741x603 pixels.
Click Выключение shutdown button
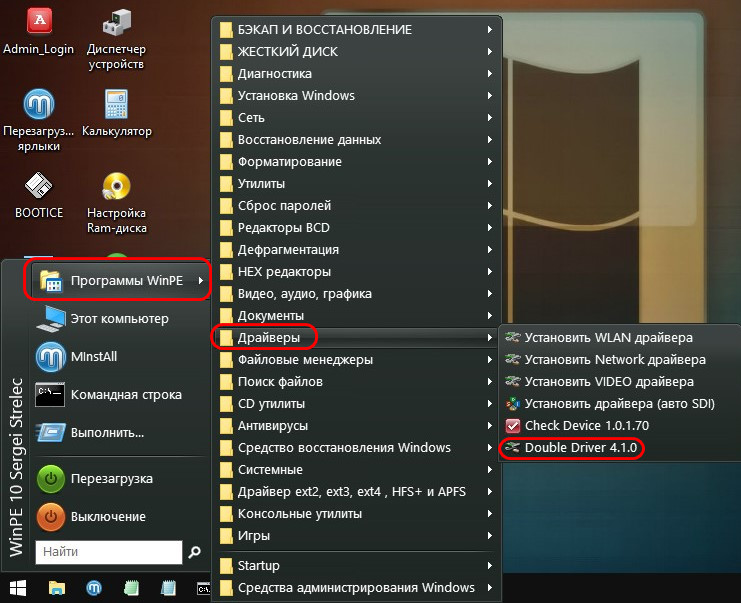[x=121, y=517]
